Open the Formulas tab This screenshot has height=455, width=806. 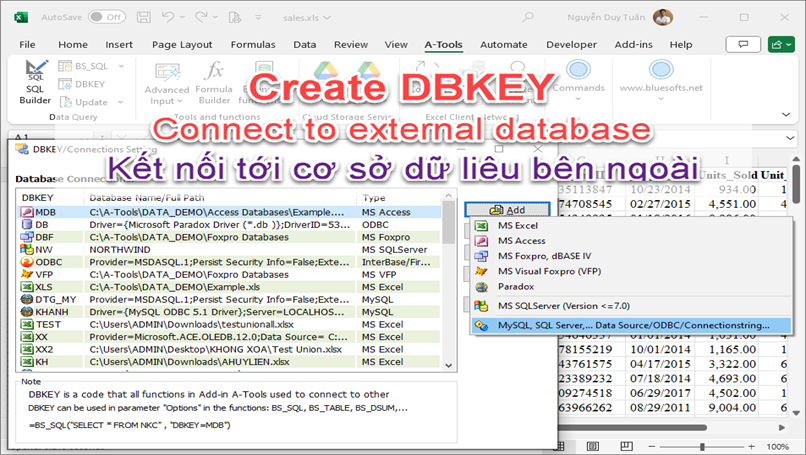click(253, 45)
